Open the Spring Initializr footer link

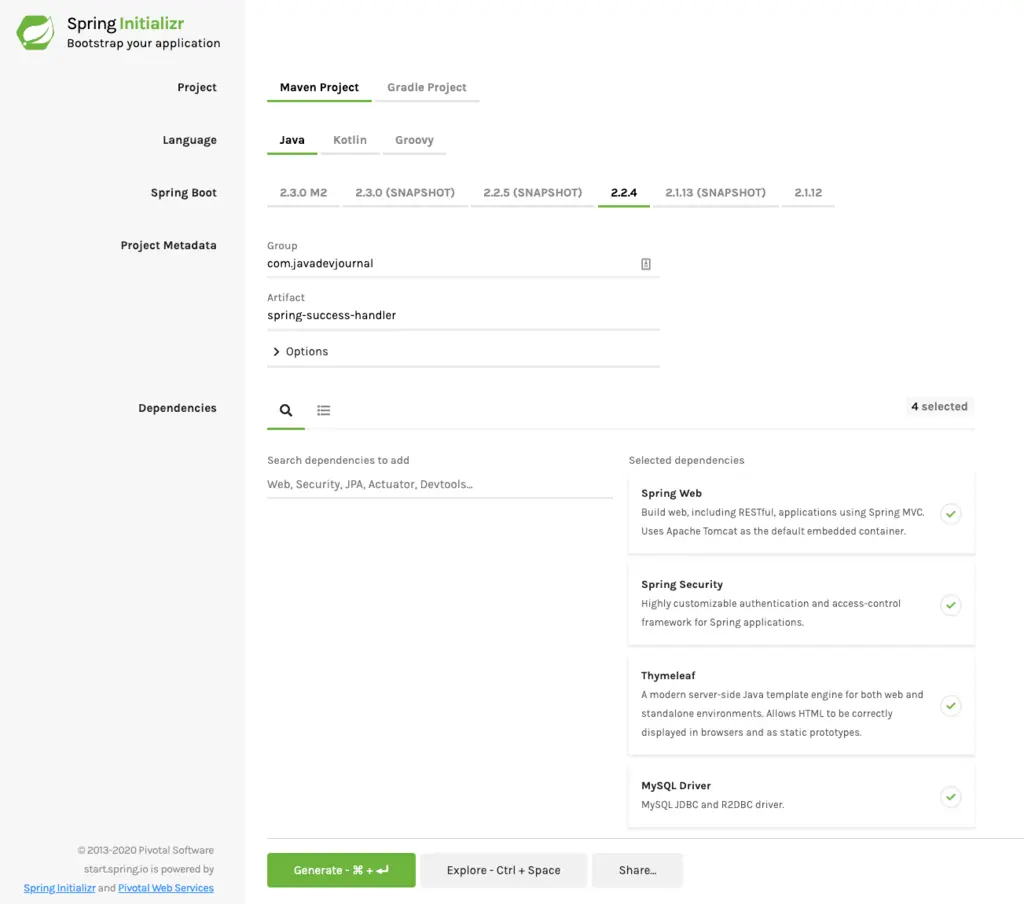coord(59,888)
